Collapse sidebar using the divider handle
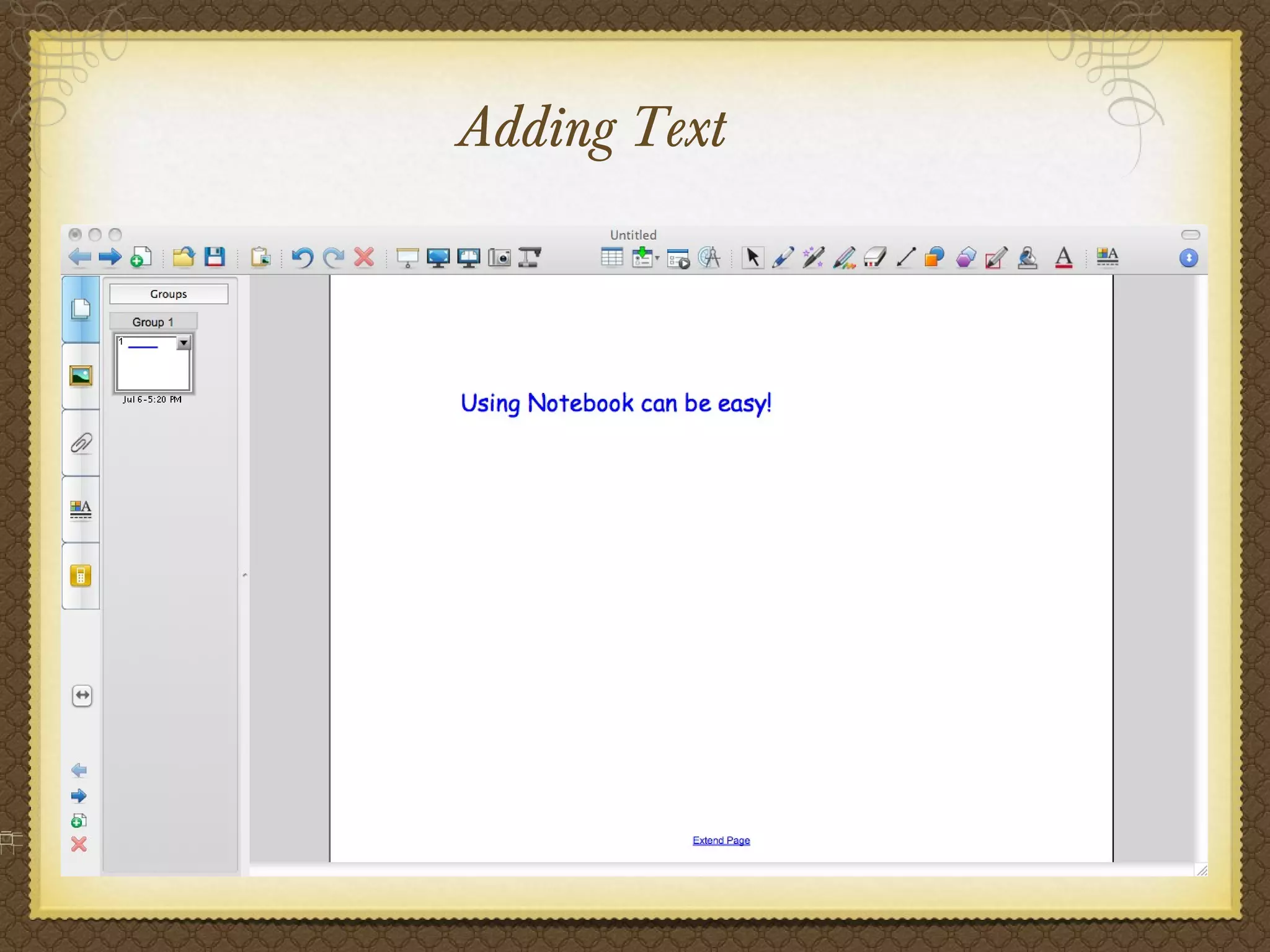The height and width of the screenshot is (952, 1270). point(244,575)
